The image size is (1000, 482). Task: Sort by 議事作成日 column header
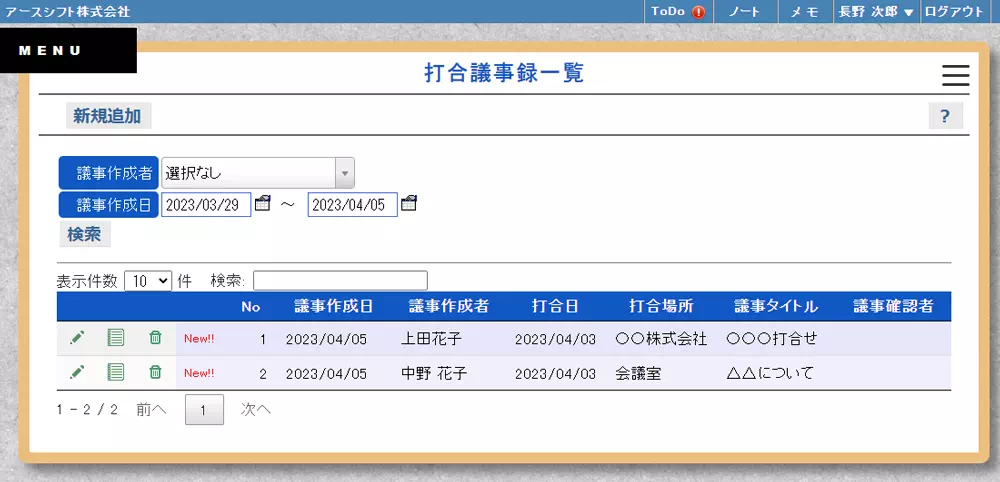click(334, 307)
